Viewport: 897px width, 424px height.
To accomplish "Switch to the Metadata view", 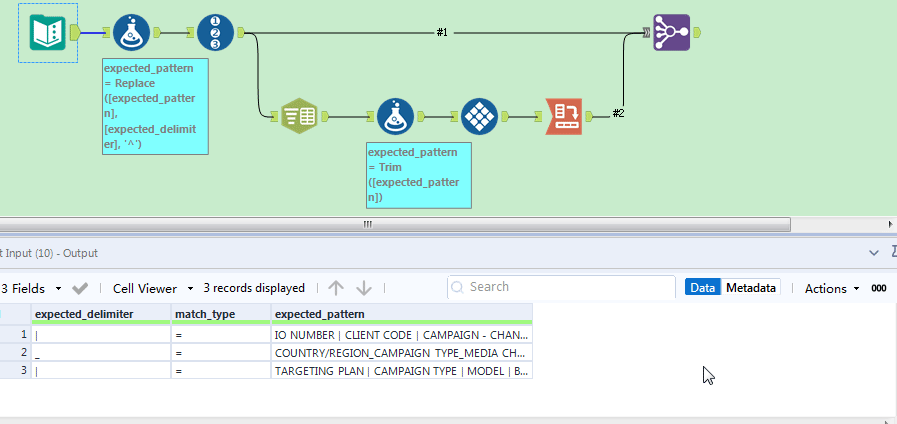I will (x=751, y=288).
